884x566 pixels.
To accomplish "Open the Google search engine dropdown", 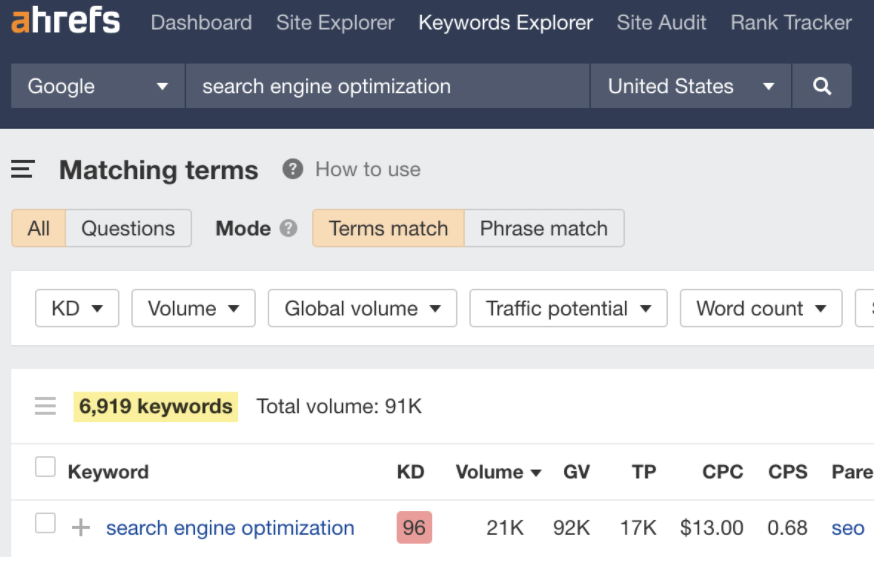I will coord(98,86).
